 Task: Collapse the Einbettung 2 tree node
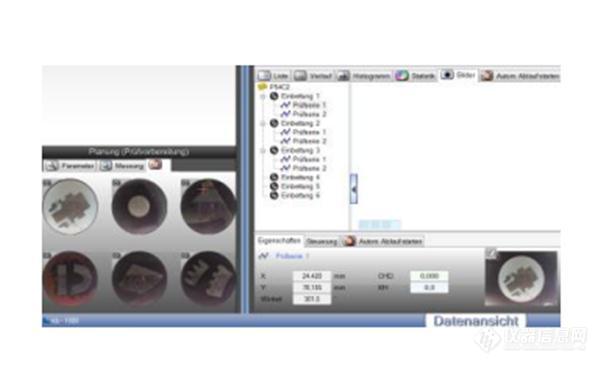point(262,124)
